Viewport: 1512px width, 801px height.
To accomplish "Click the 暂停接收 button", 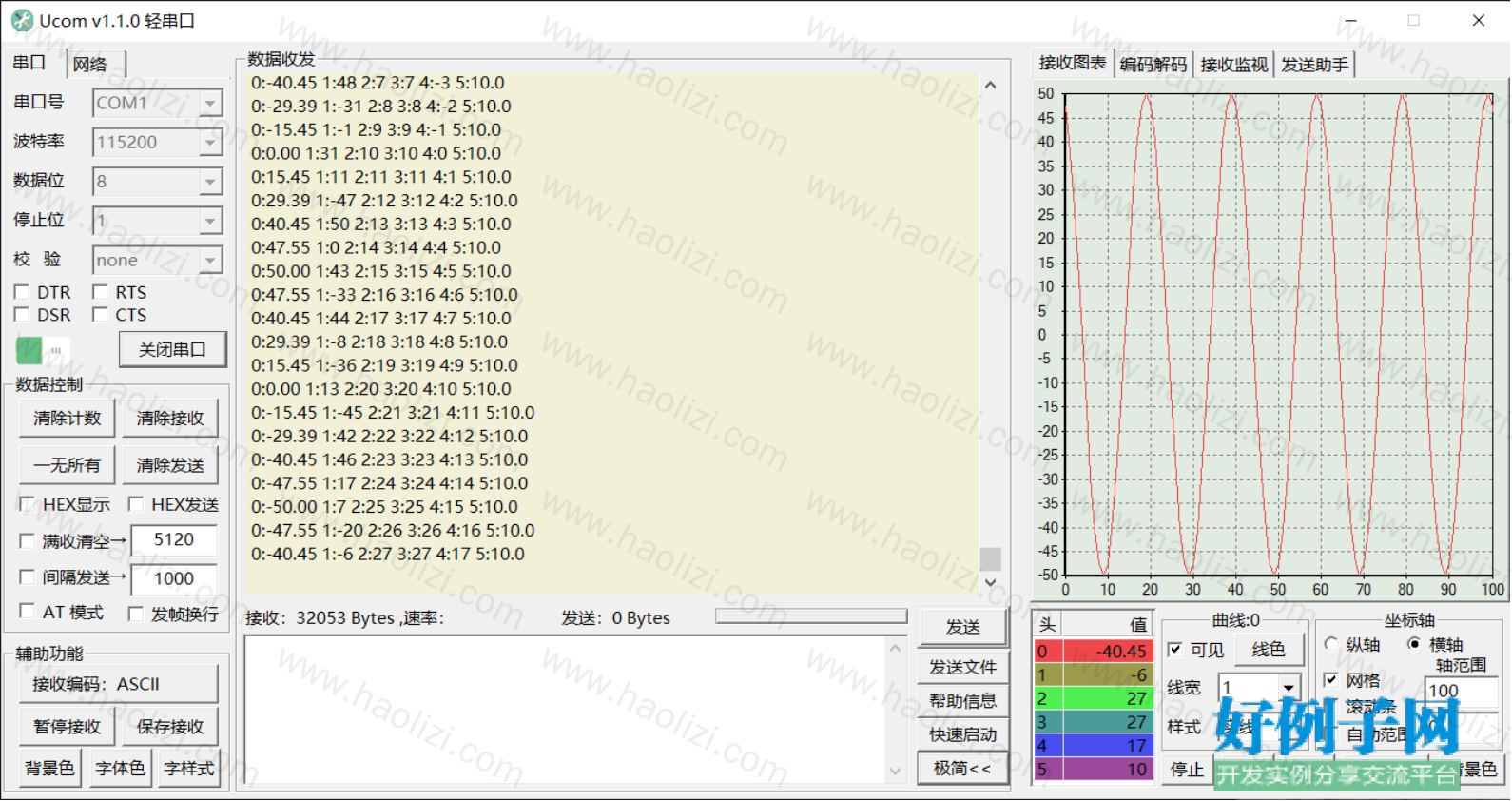I will 67,727.
